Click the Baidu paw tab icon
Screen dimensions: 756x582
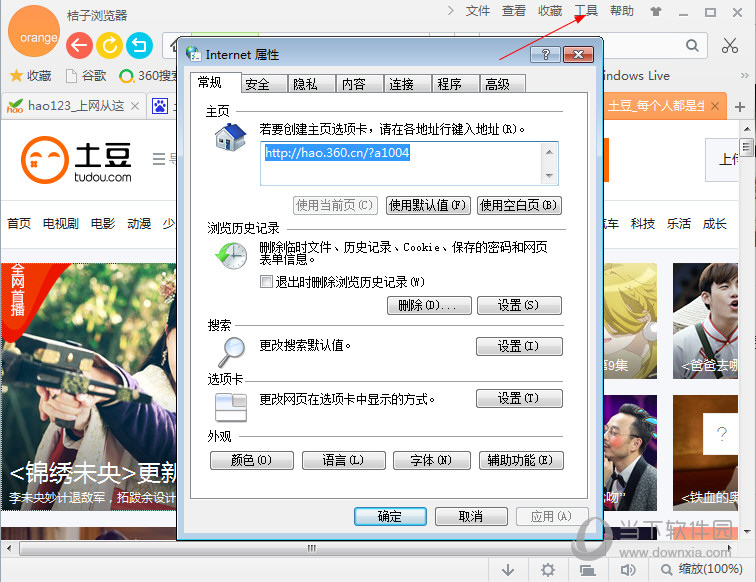coord(160,106)
